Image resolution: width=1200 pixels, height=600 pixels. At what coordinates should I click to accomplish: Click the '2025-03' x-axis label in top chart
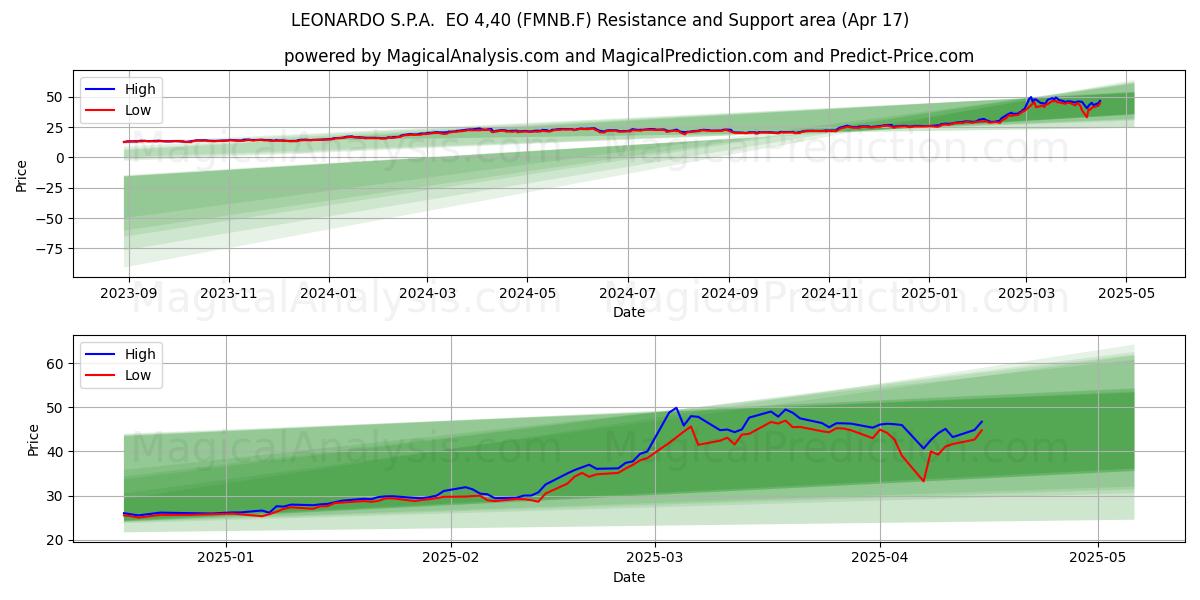tap(1026, 294)
